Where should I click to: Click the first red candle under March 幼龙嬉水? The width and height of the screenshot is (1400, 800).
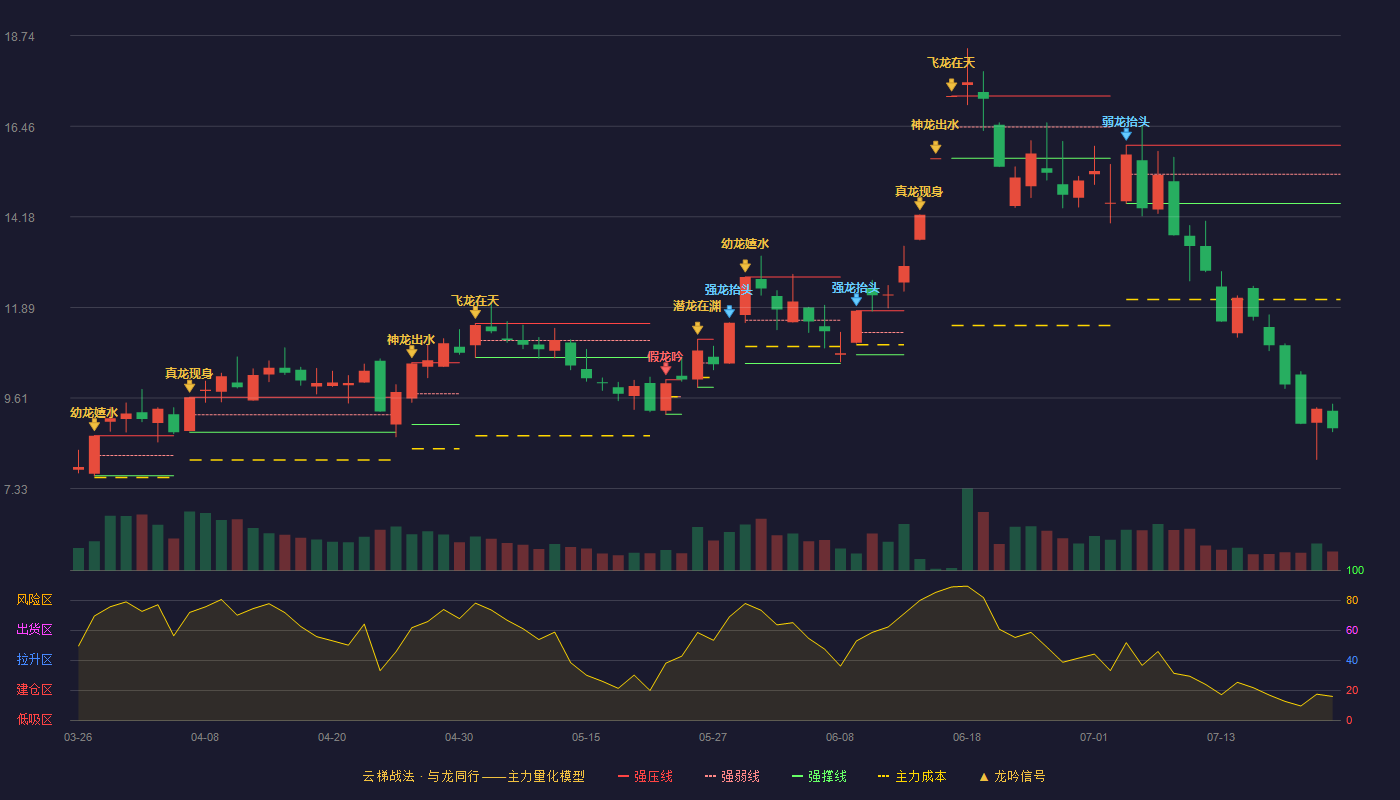pyautogui.click(x=94, y=454)
